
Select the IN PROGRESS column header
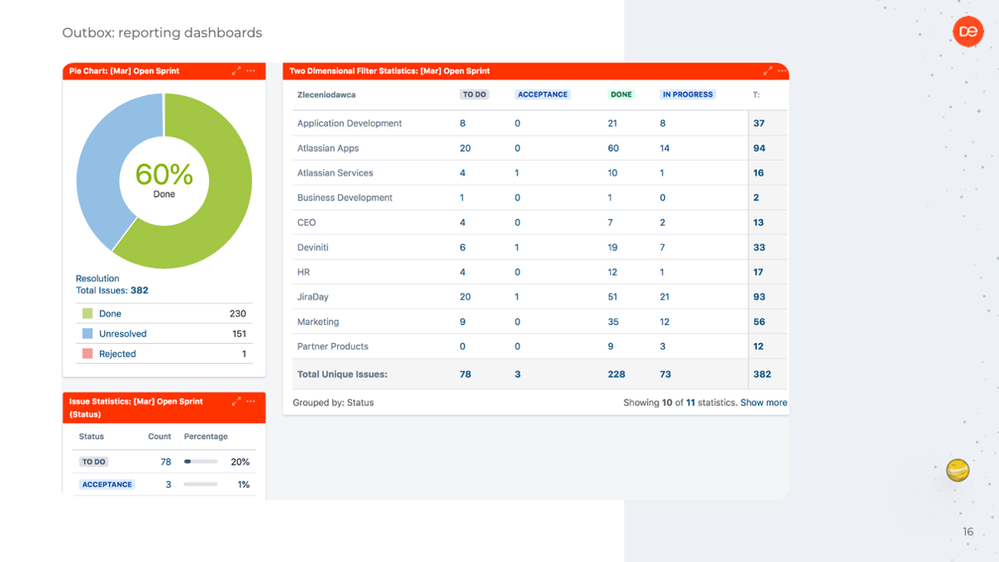click(x=687, y=94)
